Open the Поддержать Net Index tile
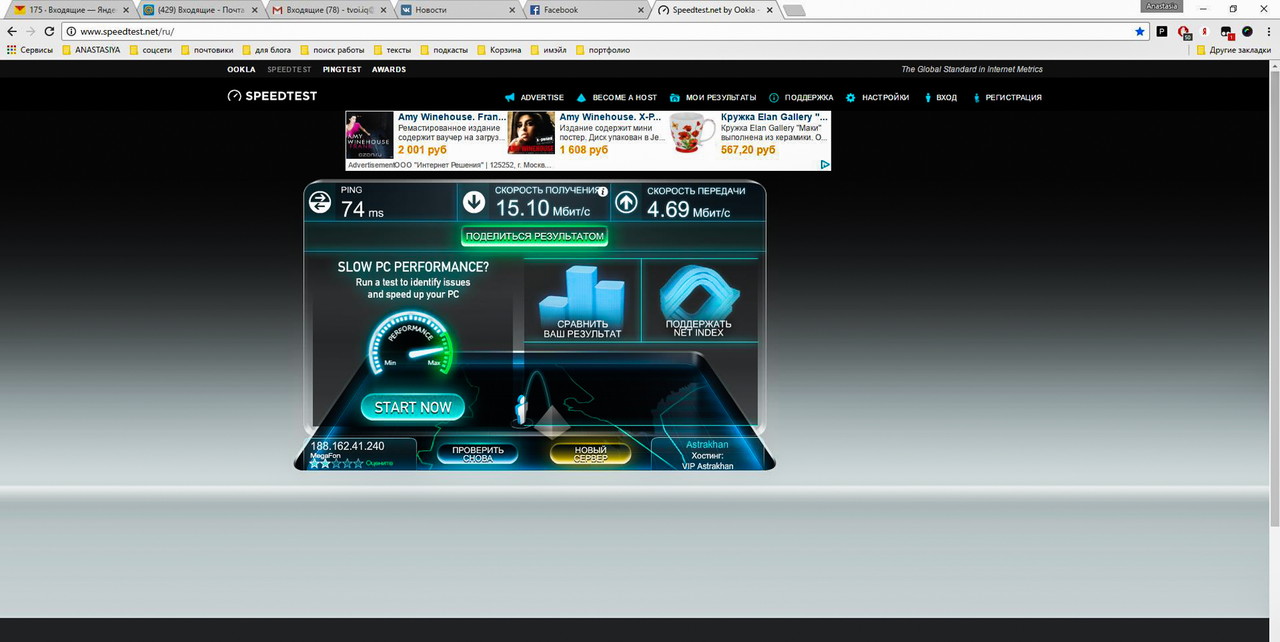 698,301
